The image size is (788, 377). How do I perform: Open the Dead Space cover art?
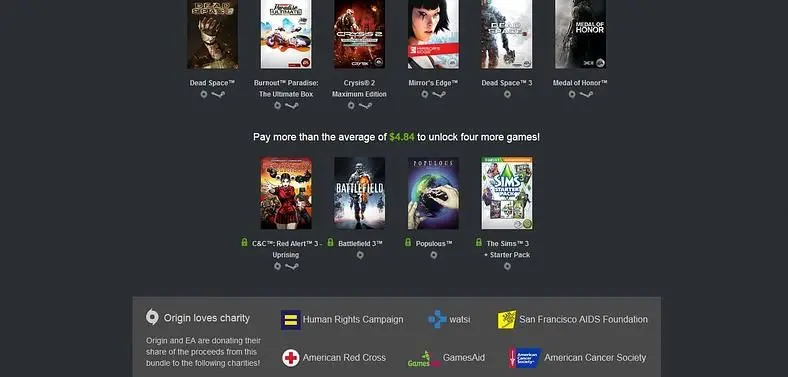pos(213,34)
